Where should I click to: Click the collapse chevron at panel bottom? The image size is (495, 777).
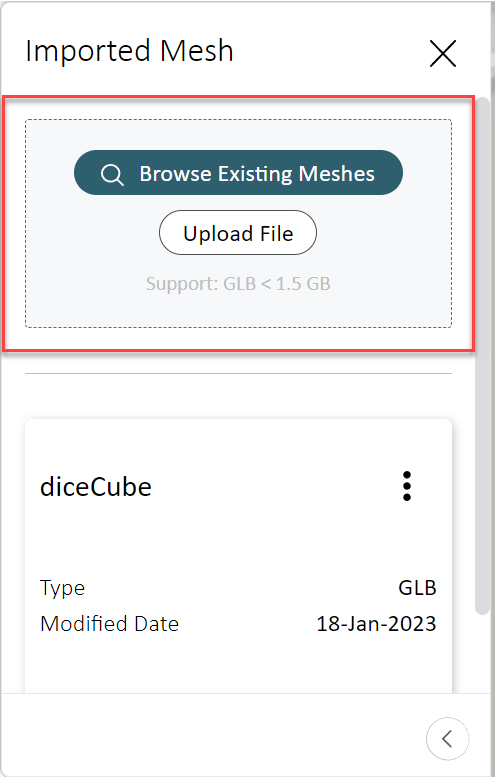coord(447,739)
